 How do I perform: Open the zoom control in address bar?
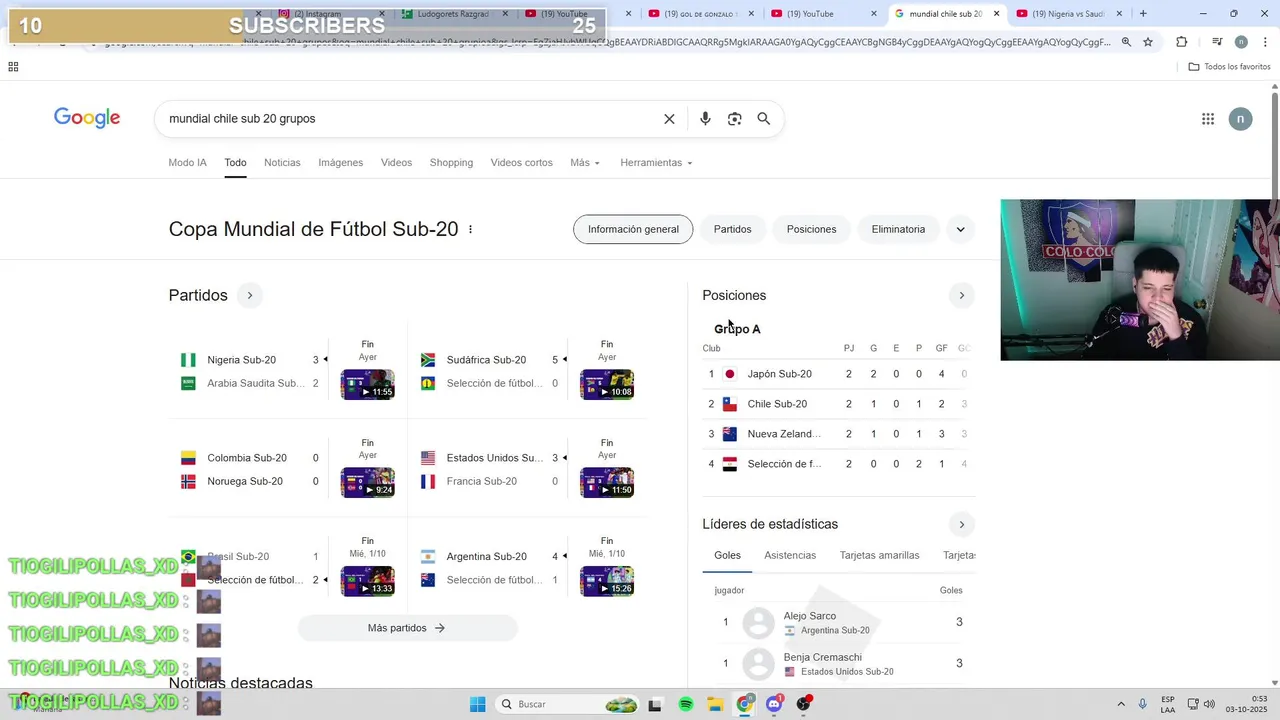coord(1126,42)
